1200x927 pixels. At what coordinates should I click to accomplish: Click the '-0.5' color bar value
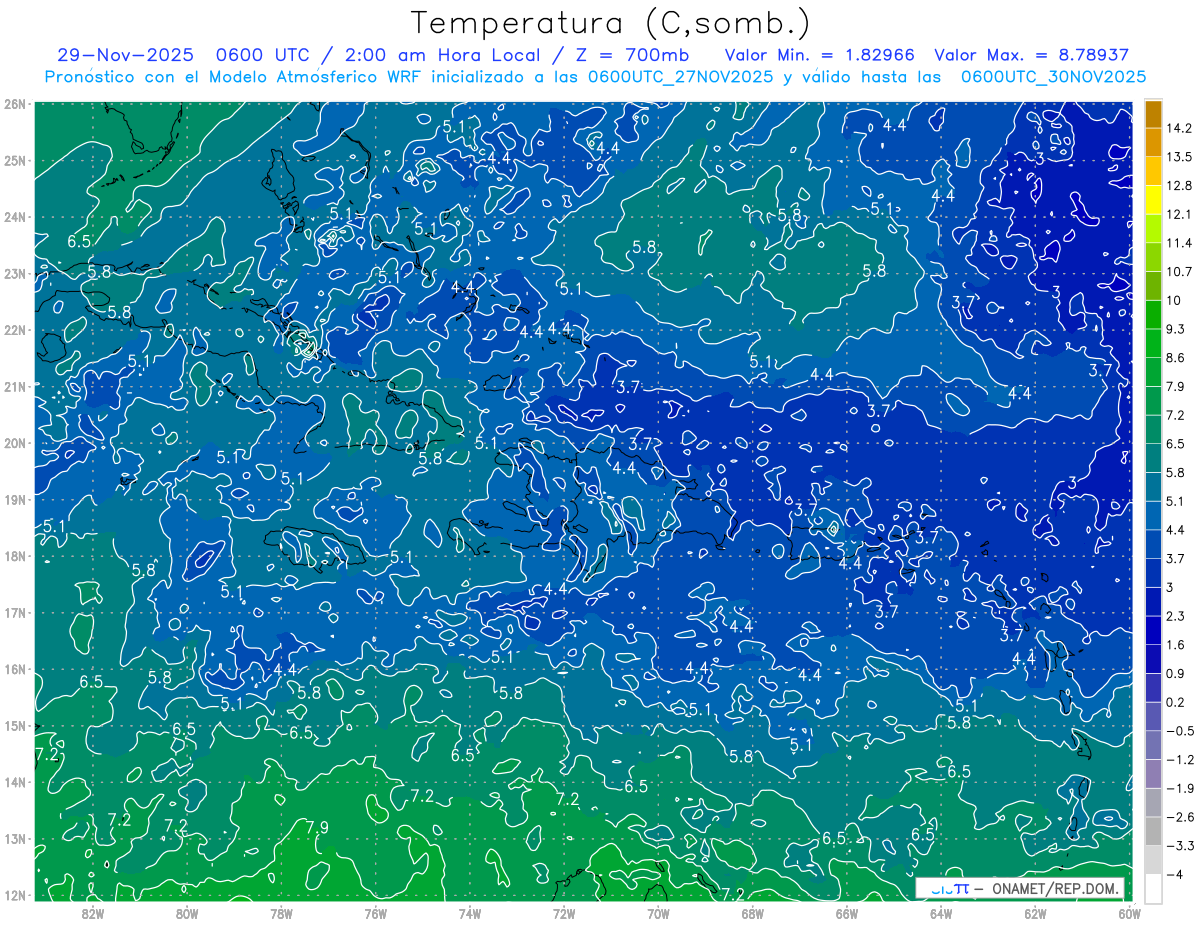[x=1180, y=731]
